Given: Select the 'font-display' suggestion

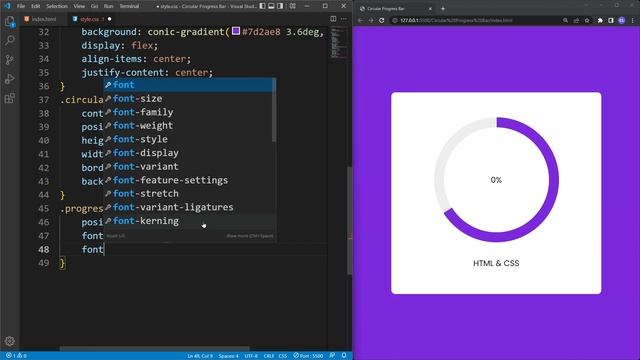Looking at the screenshot, I should 189,153.
